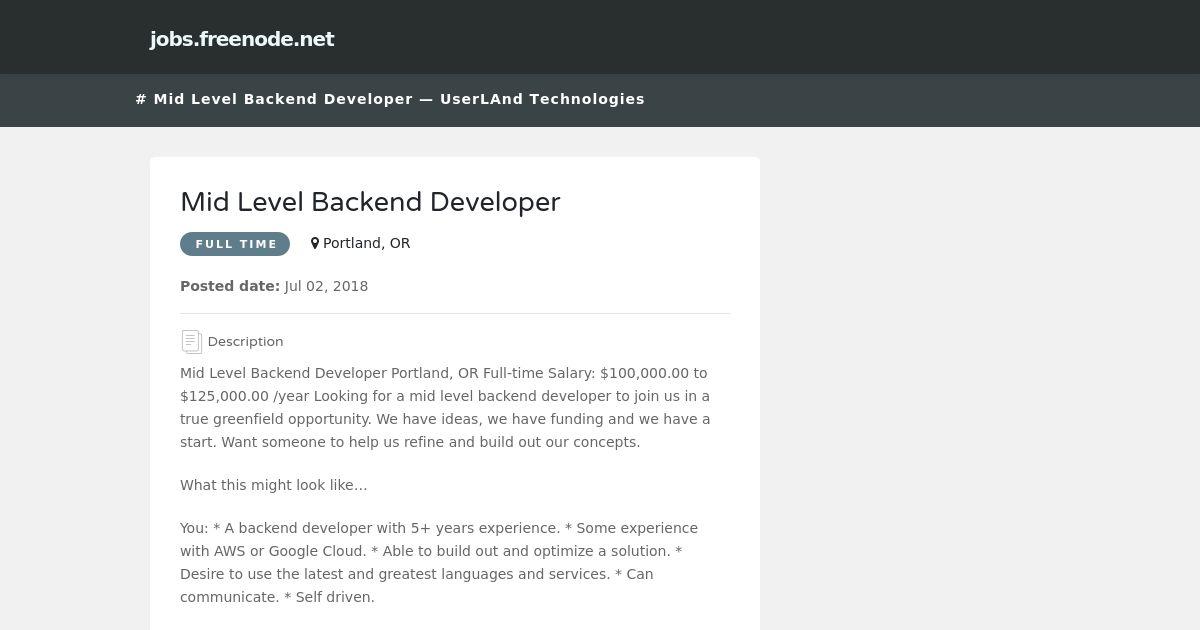
Task: Click the Jul 02, 2018 date
Action: pos(326,286)
